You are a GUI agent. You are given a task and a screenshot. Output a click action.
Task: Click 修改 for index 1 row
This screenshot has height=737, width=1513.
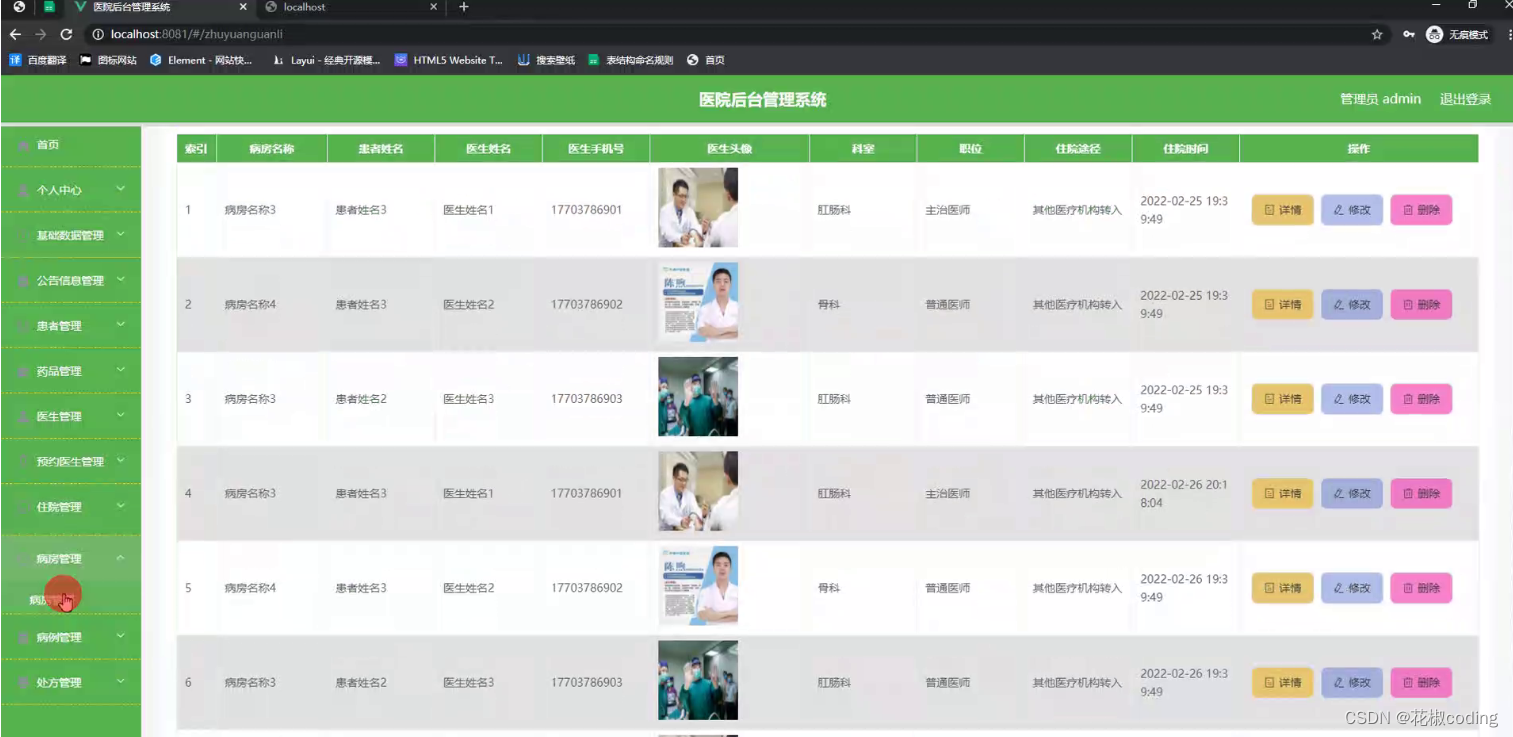point(1352,210)
